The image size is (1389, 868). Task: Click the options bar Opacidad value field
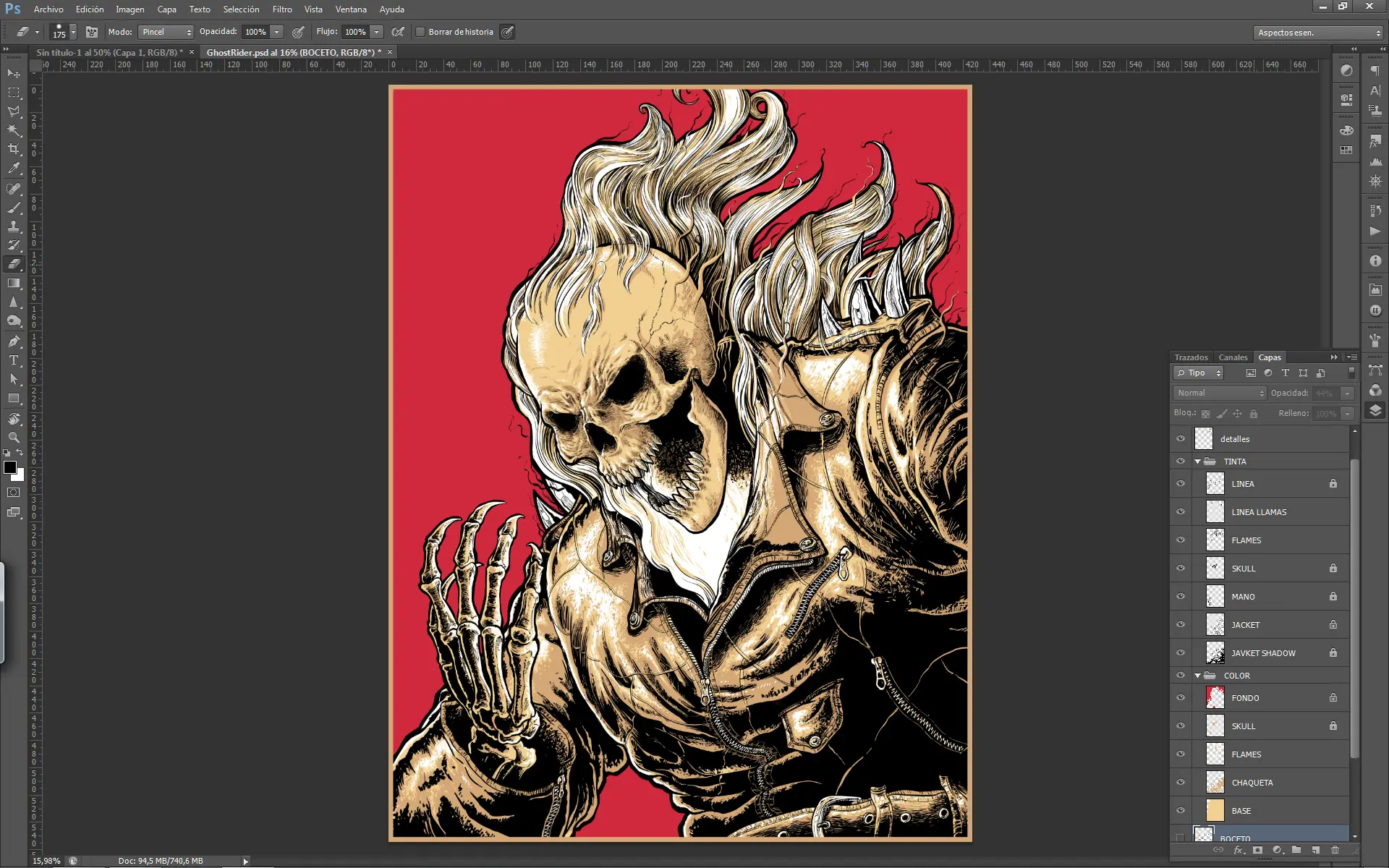[255, 32]
